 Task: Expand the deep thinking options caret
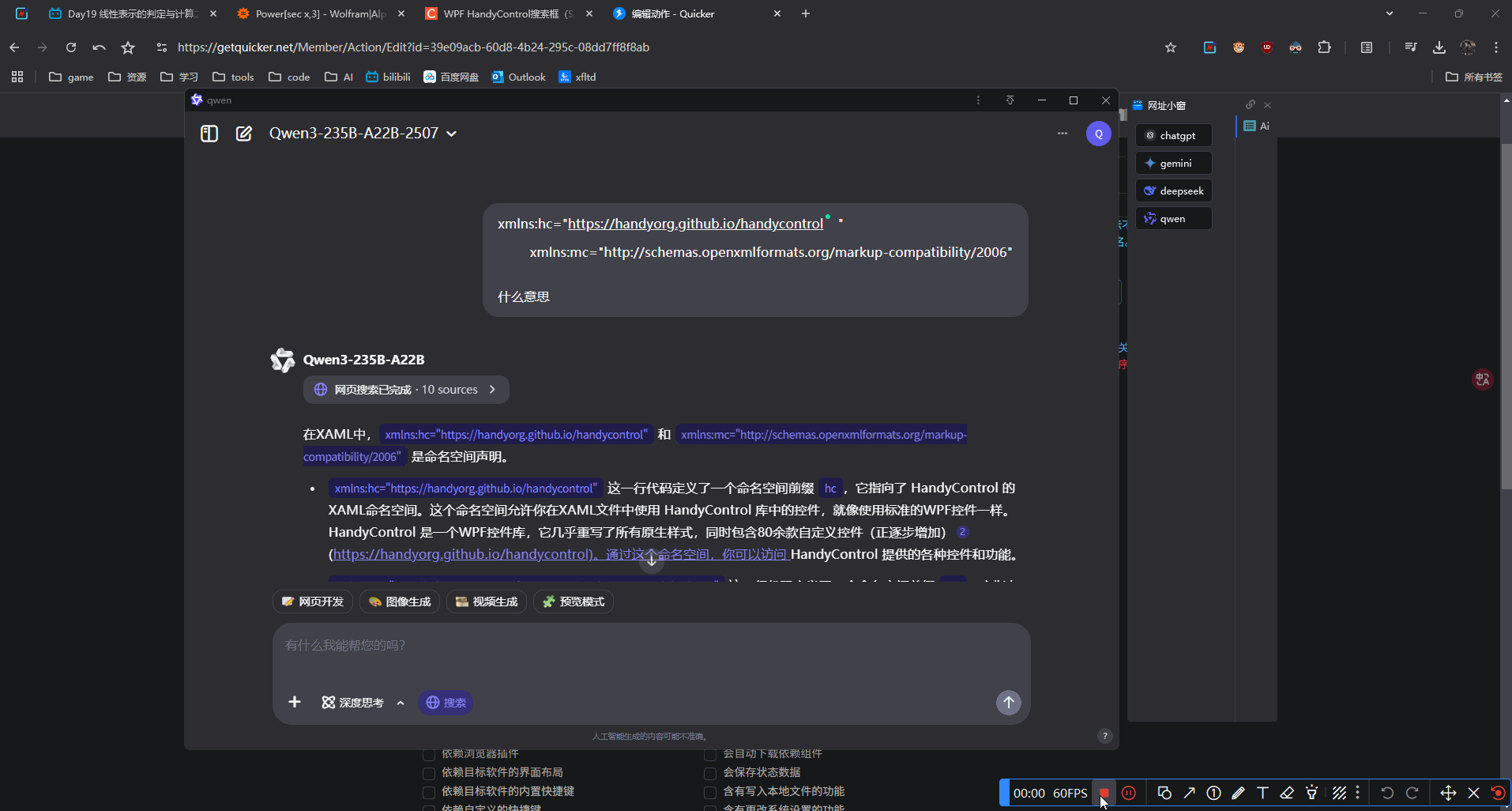(401, 703)
